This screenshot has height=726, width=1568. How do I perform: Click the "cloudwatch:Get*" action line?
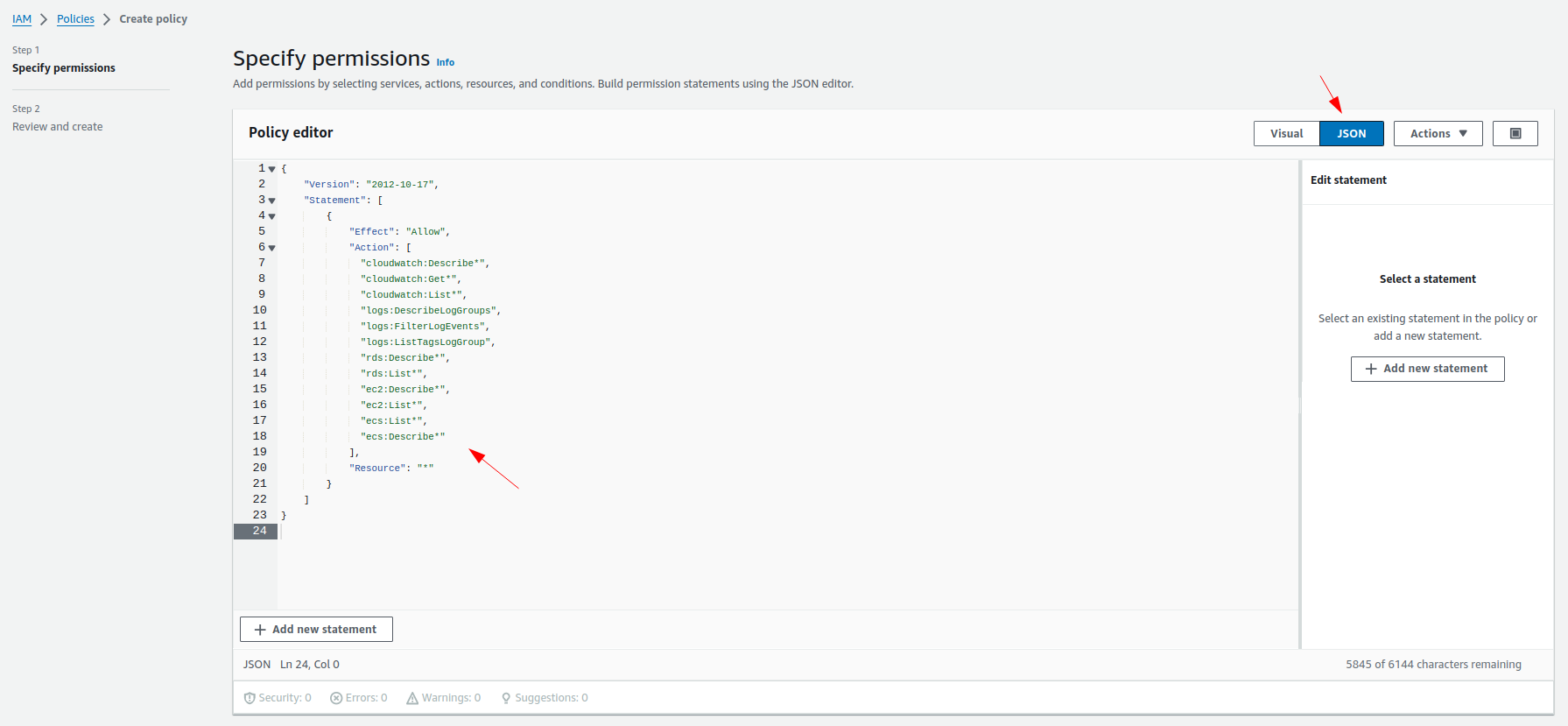(411, 279)
